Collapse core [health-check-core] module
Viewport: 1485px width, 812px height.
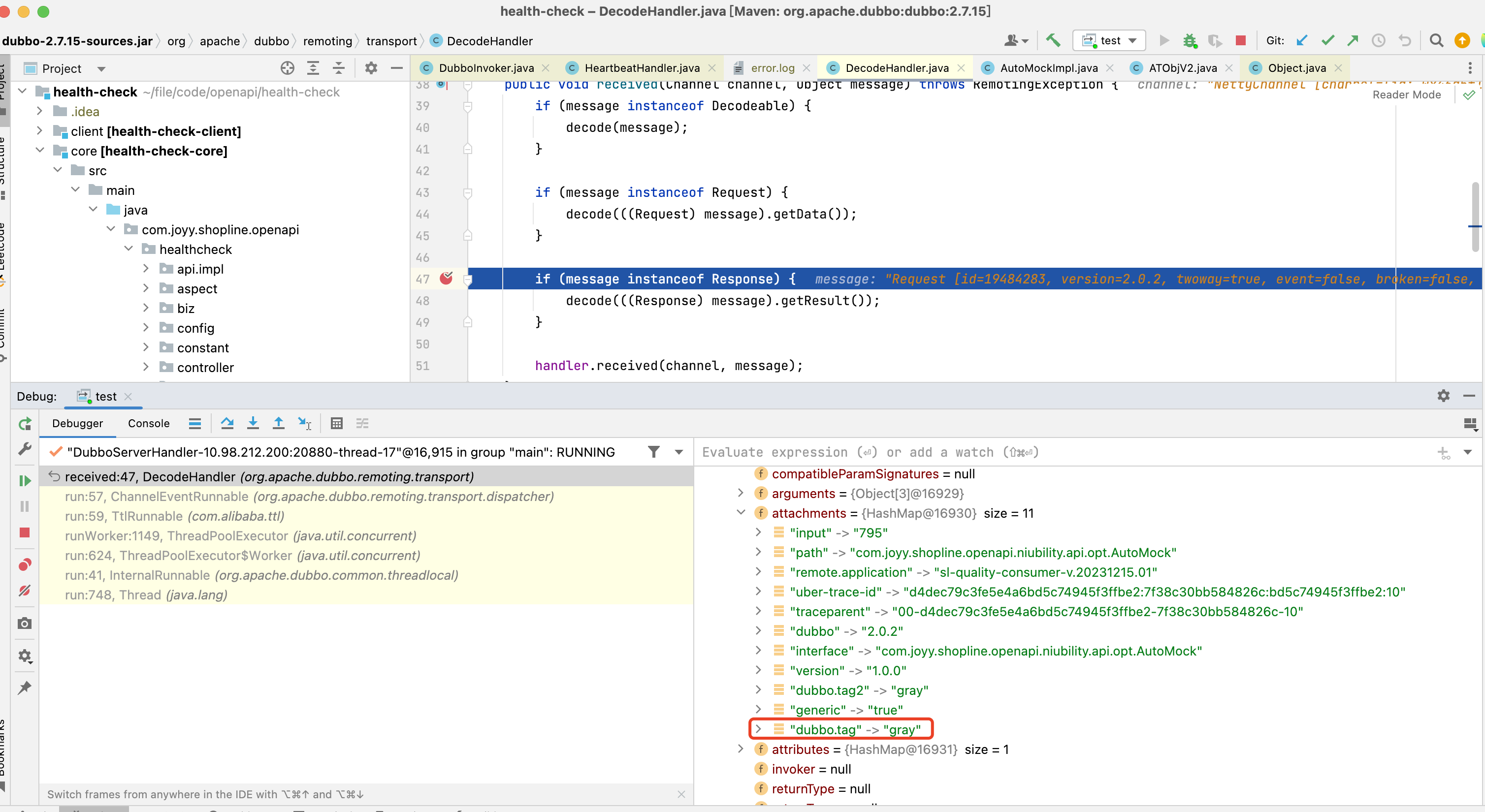[39, 151]
